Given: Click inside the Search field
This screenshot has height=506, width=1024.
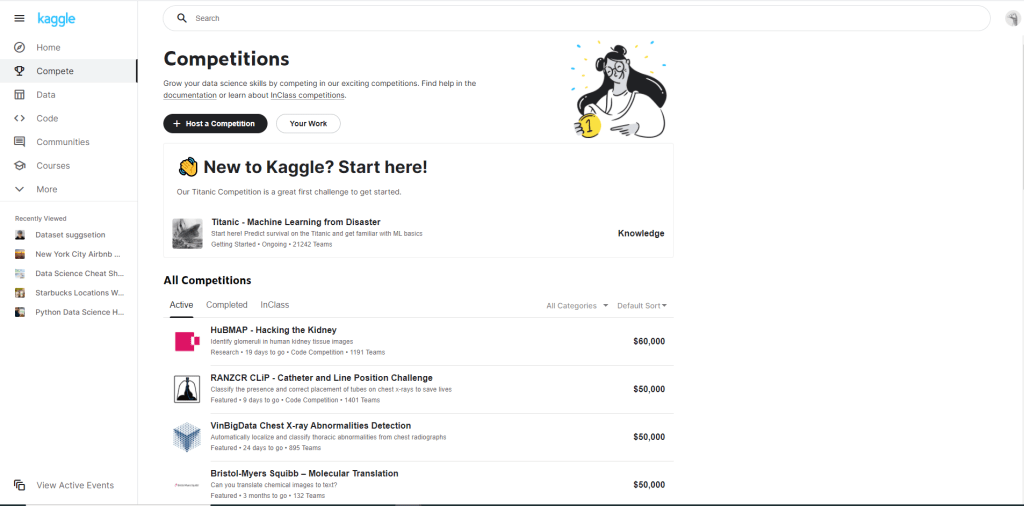Looking at the screenshot, I should 577,18.
